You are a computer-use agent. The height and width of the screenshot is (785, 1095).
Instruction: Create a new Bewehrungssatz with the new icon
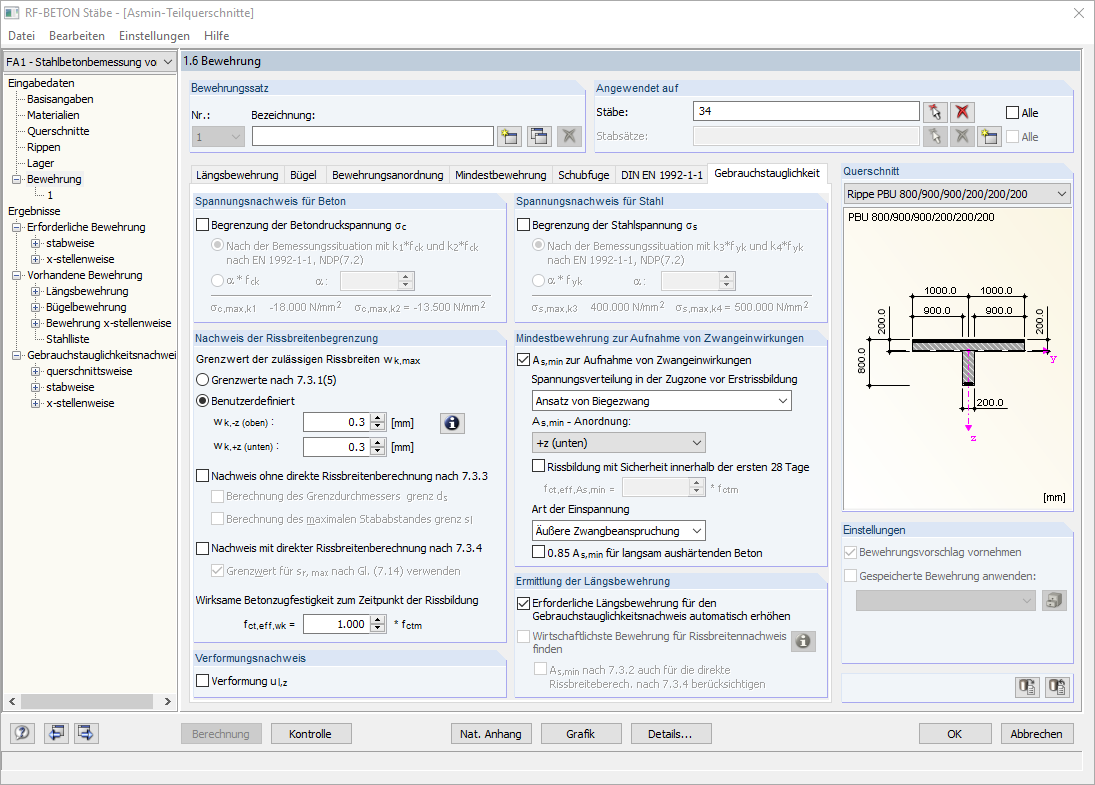point(510,135)
